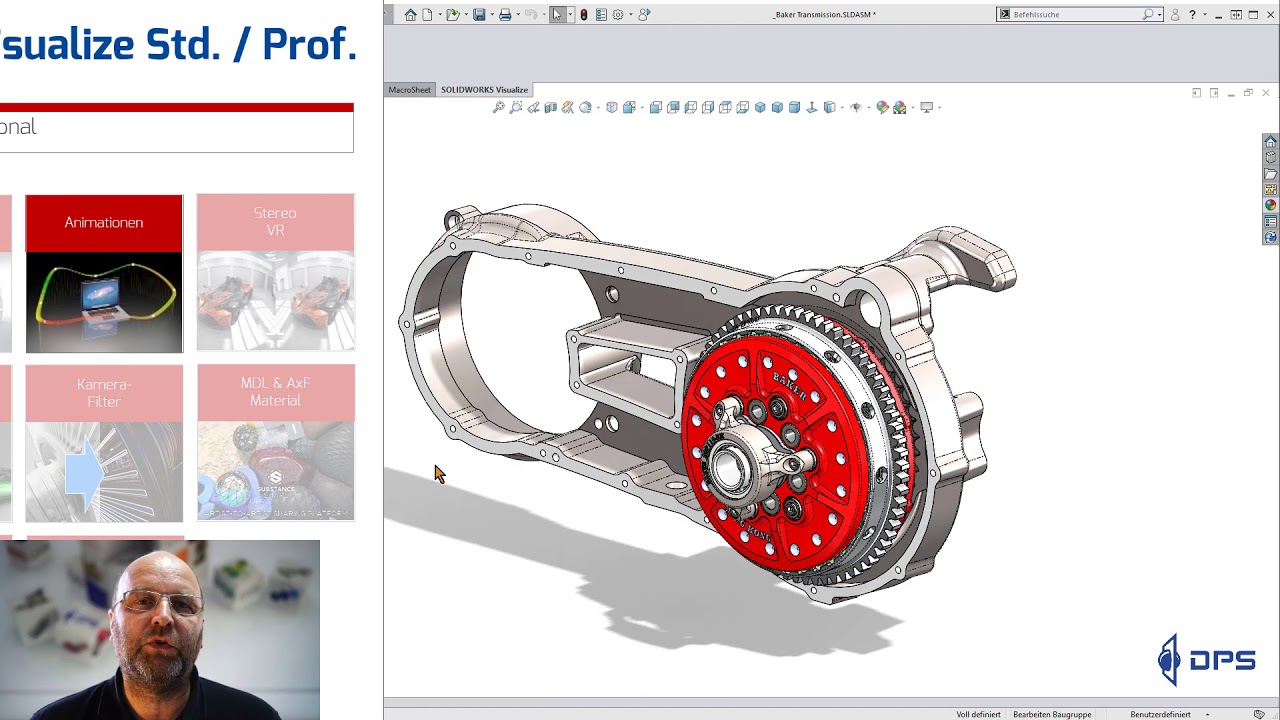Open View Settings monitor icon

[926, 107]
